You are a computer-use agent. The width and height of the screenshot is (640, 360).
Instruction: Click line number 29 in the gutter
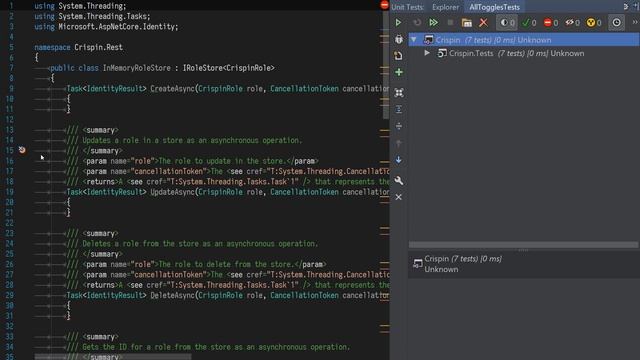pos(9,295)
